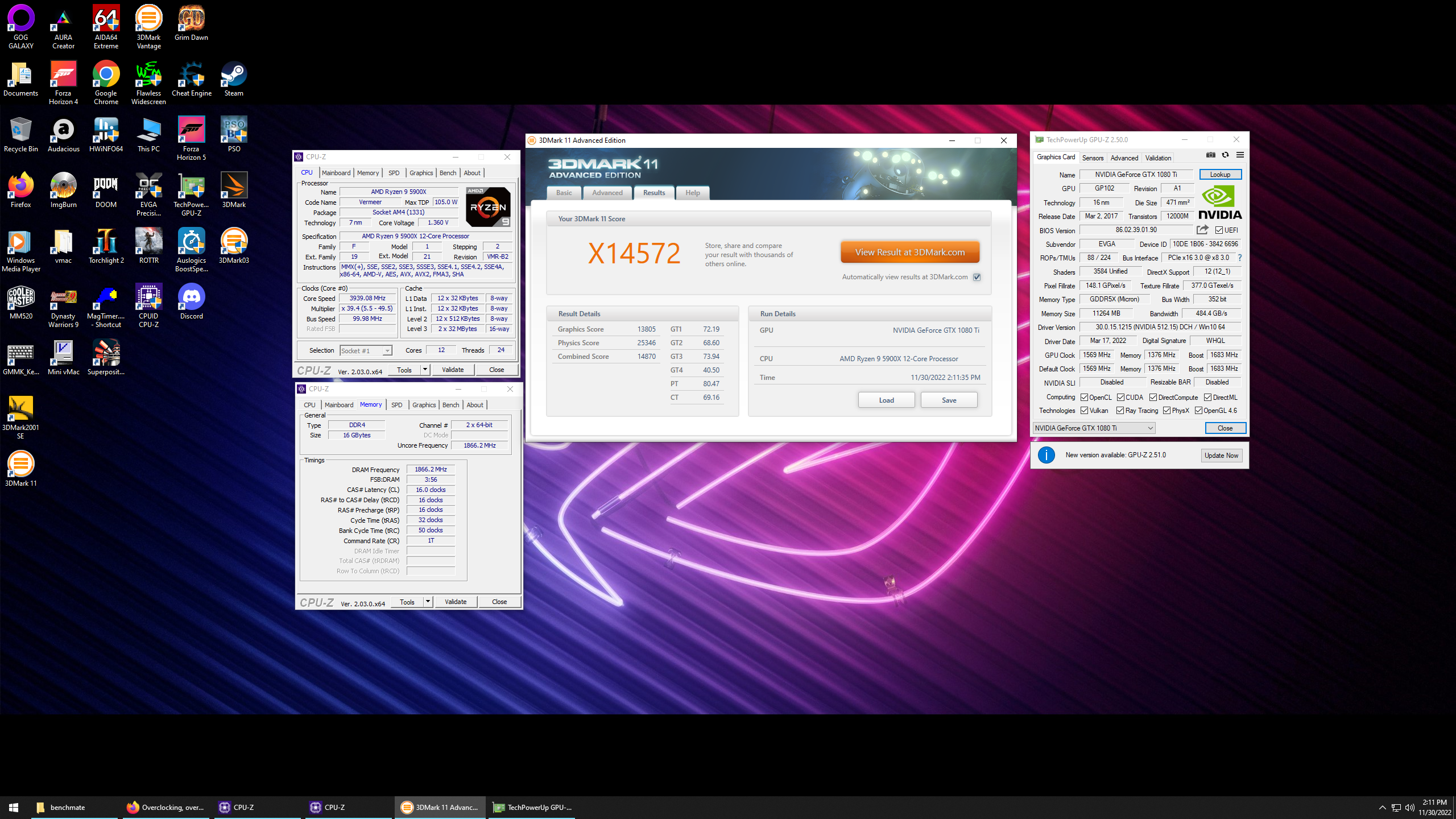Image resolution: width=1456 pixels, height=819 pixels.
Task: Launch Superposition benchmark desktop icon
Action: tap(106, 358)
